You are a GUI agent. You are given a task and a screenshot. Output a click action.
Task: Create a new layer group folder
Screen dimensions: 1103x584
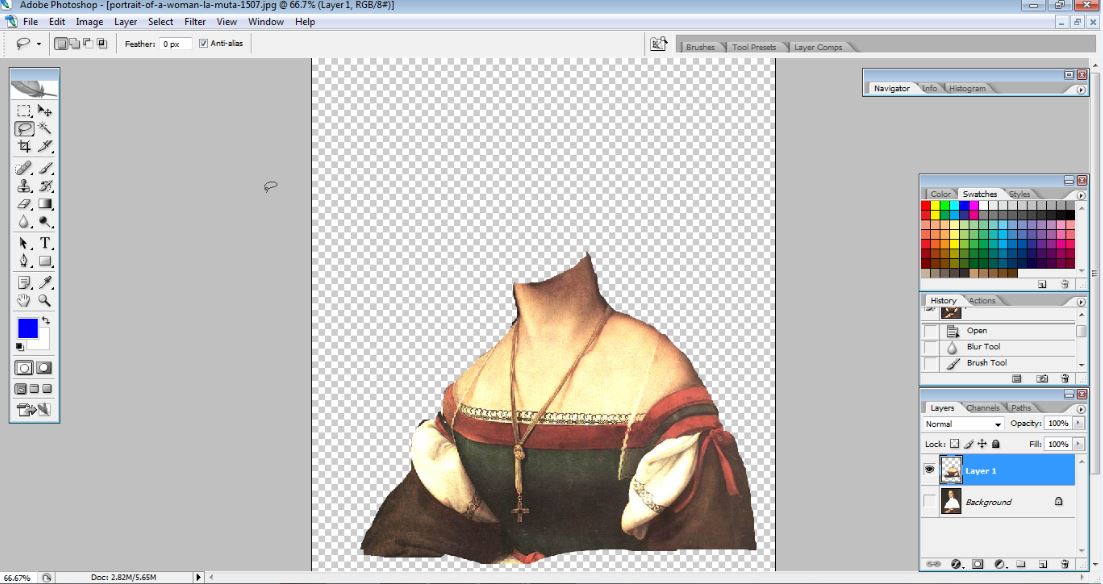tap(1021, 564)
